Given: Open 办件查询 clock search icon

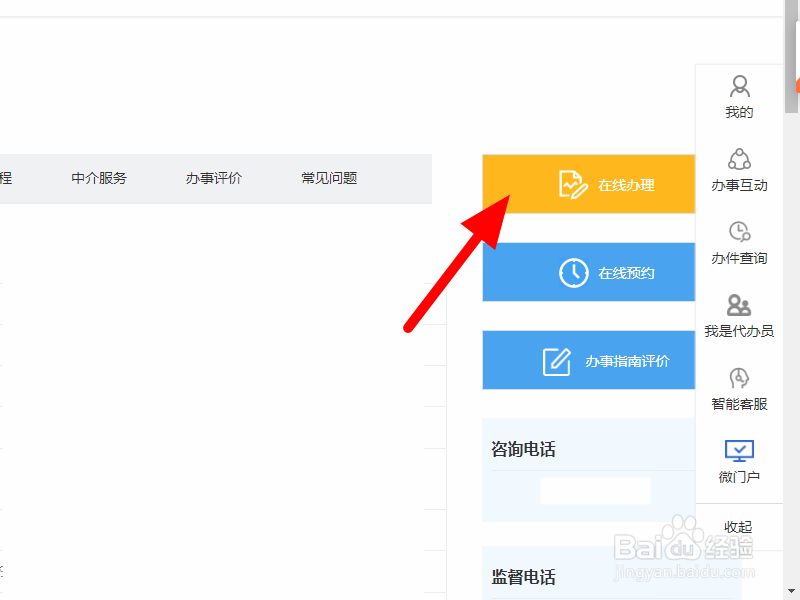Looking at the screenshot, I should coord(739,232).
